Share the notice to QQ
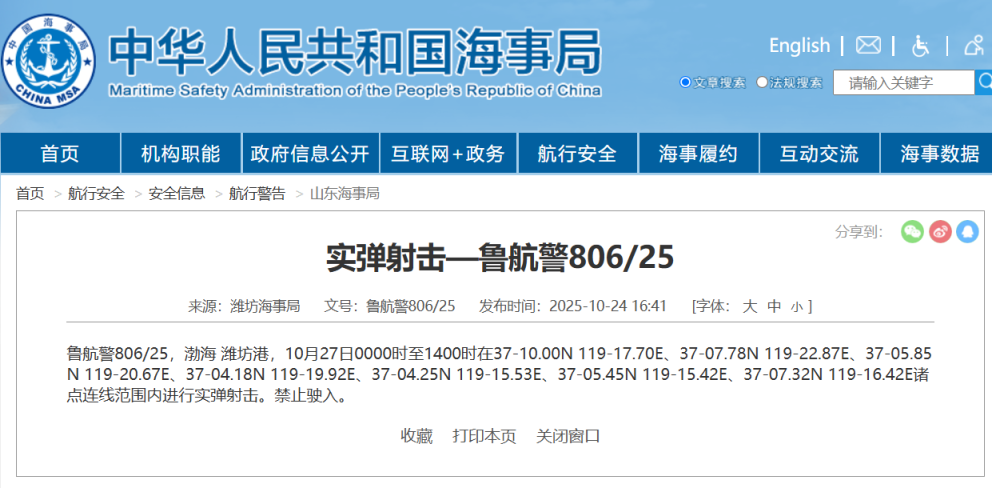Screen dimensions: 992x488 (x=967, y=232)
